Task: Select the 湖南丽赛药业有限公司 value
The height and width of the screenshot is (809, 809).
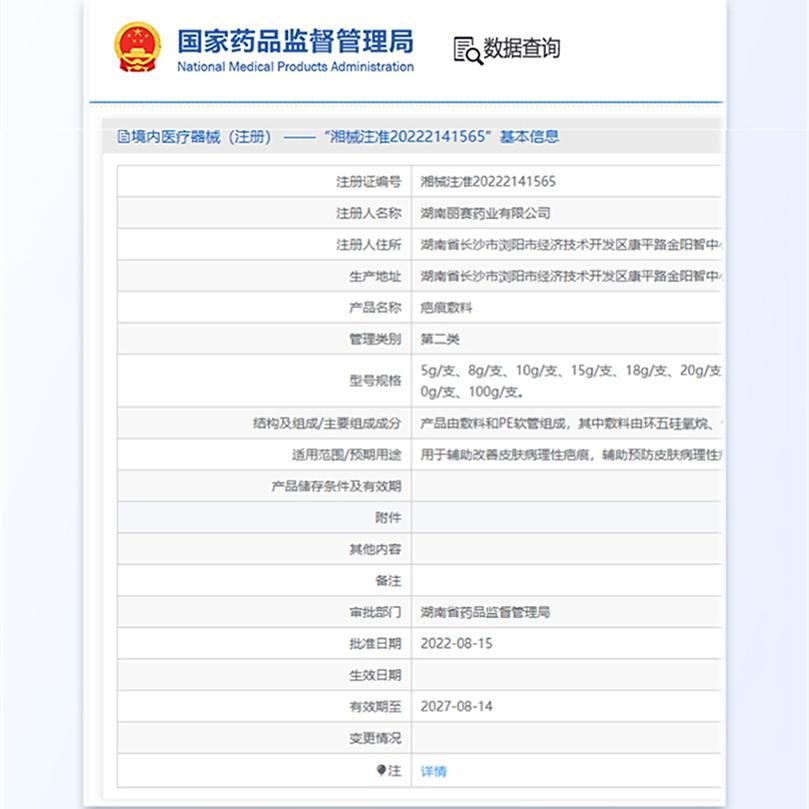Action: [x=485, y=213]
